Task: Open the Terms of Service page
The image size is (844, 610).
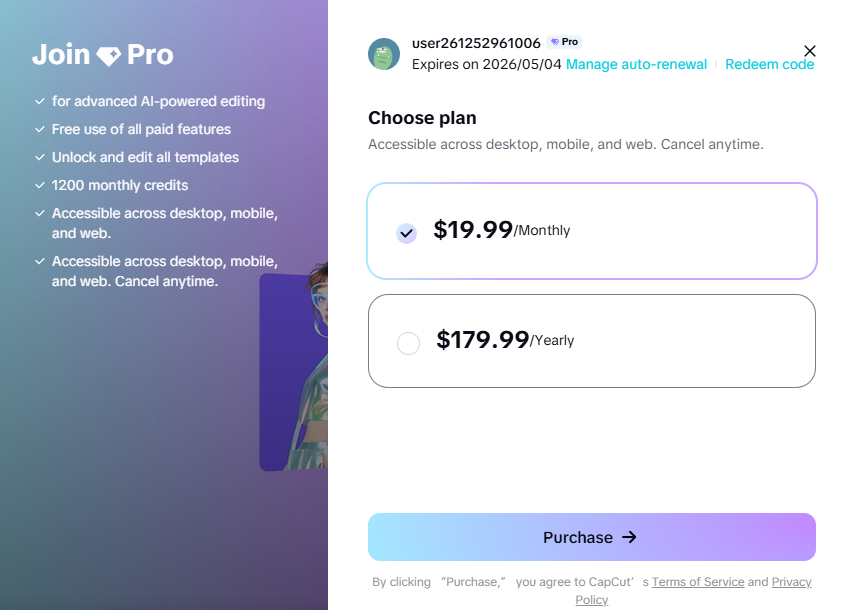Action: [x=698, y=581]
